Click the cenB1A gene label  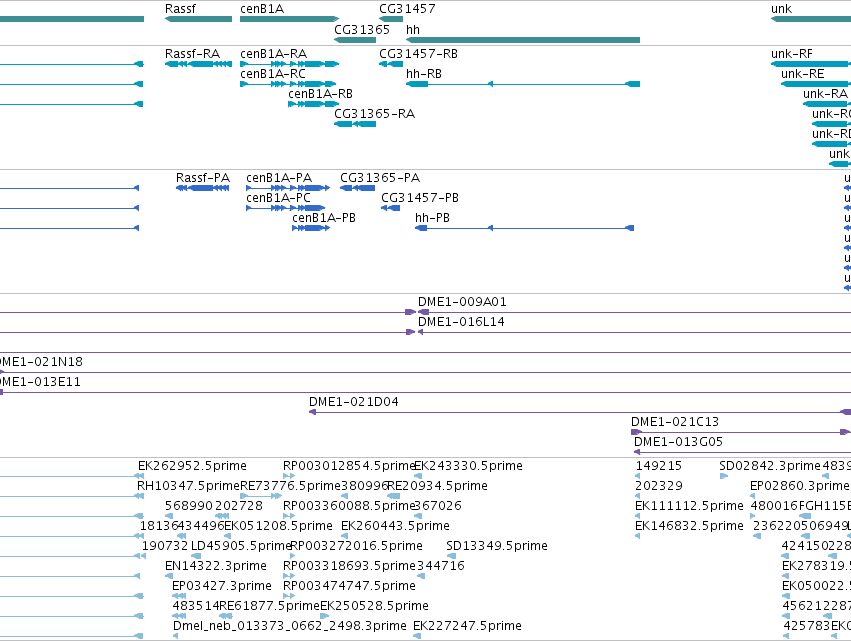(x=262, y=9)
